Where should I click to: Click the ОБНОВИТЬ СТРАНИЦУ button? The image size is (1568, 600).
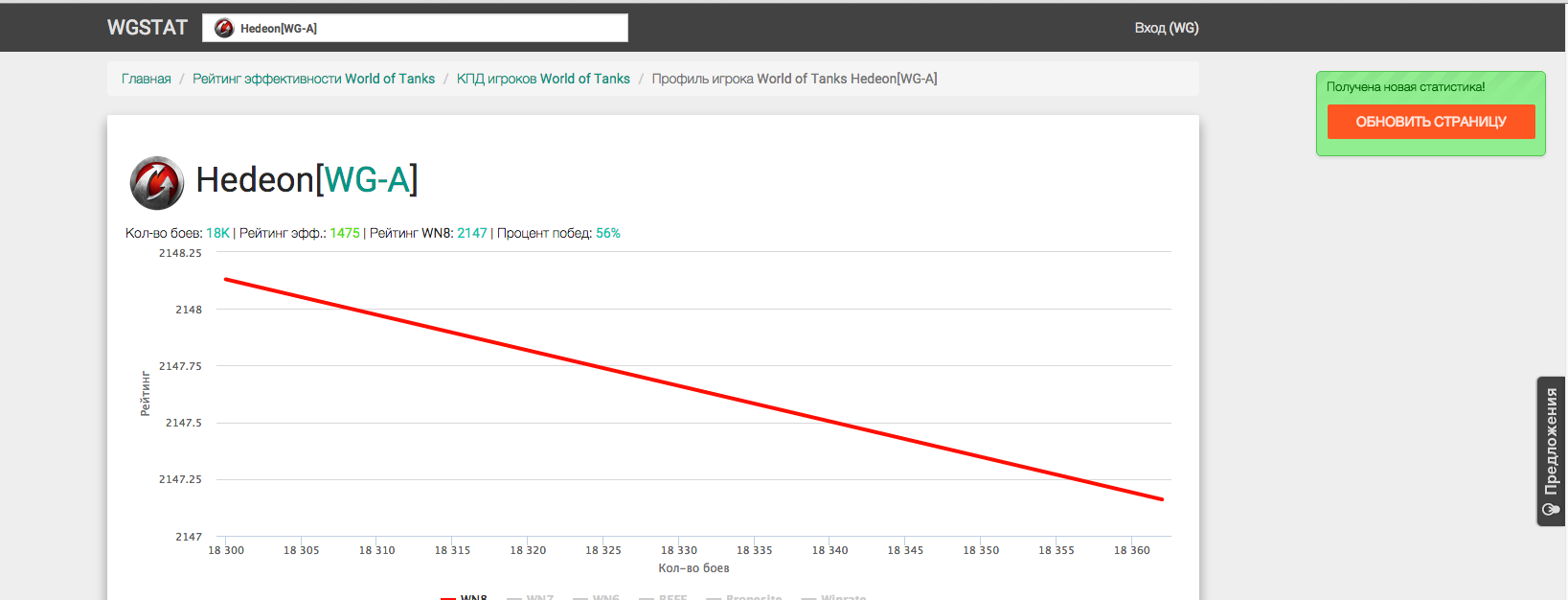1431,122
